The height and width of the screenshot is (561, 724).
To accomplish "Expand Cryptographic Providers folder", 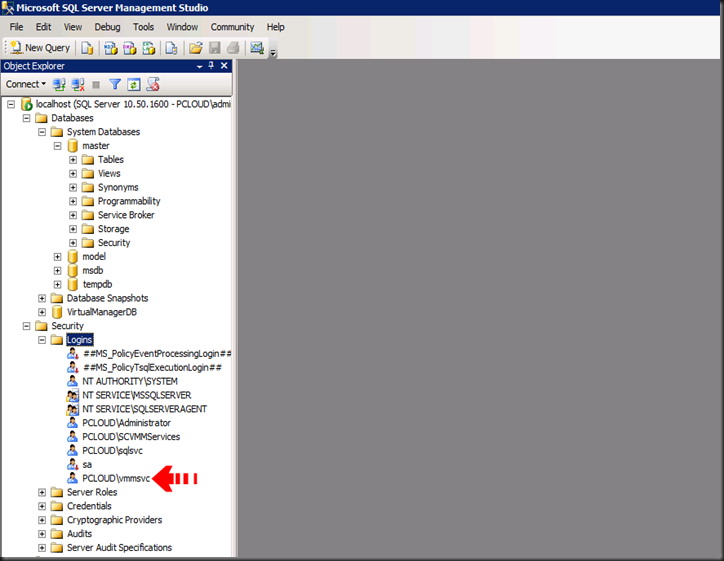I will tap(42, 520).
